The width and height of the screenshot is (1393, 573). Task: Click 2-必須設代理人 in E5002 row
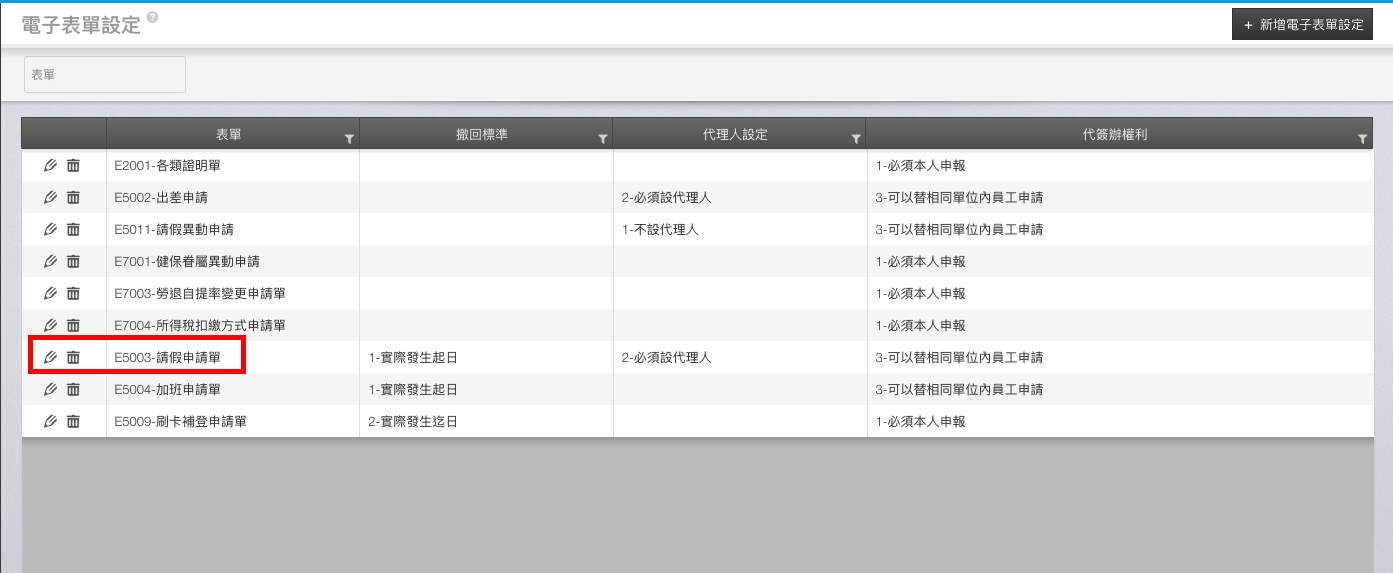pyautogui.click(x=666, y=197)
